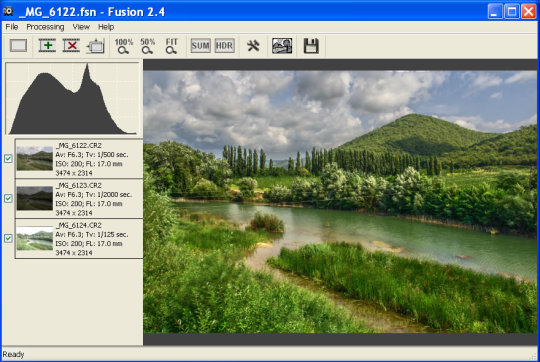Maximize the Fusion 2.4 window
Image resolution: width=540 pixels, height=362 pixels.
pos(512,11)
